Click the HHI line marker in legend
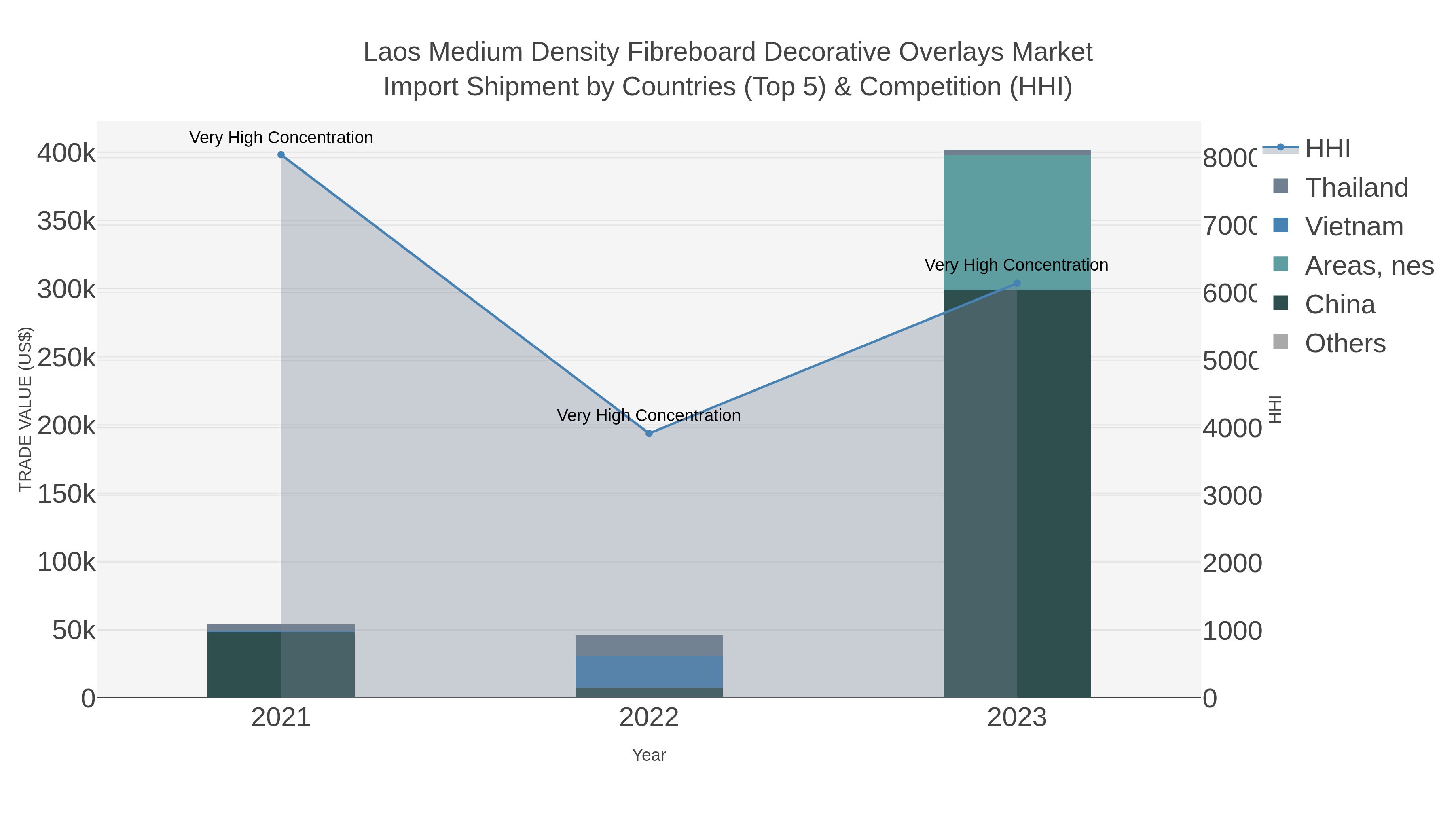The width and height of the screenshot is (1456, 819). (1280, 147)
